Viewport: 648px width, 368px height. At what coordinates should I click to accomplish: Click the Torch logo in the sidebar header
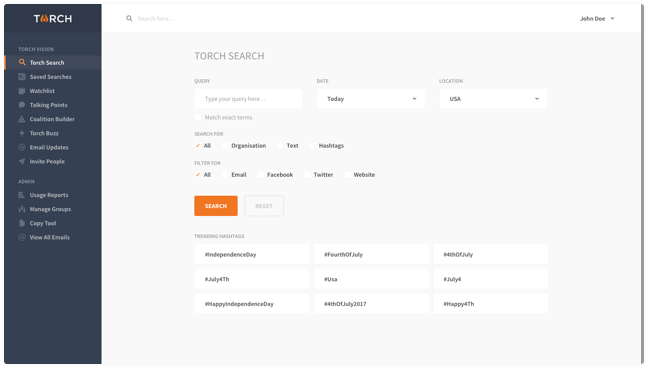[x=53, y=19]
